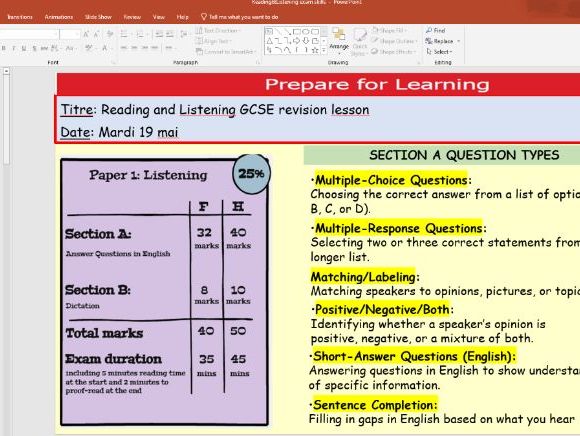Open the Review ribbon tab
The height and width of the screenshot is (436, 580).
tap(132, 17)
